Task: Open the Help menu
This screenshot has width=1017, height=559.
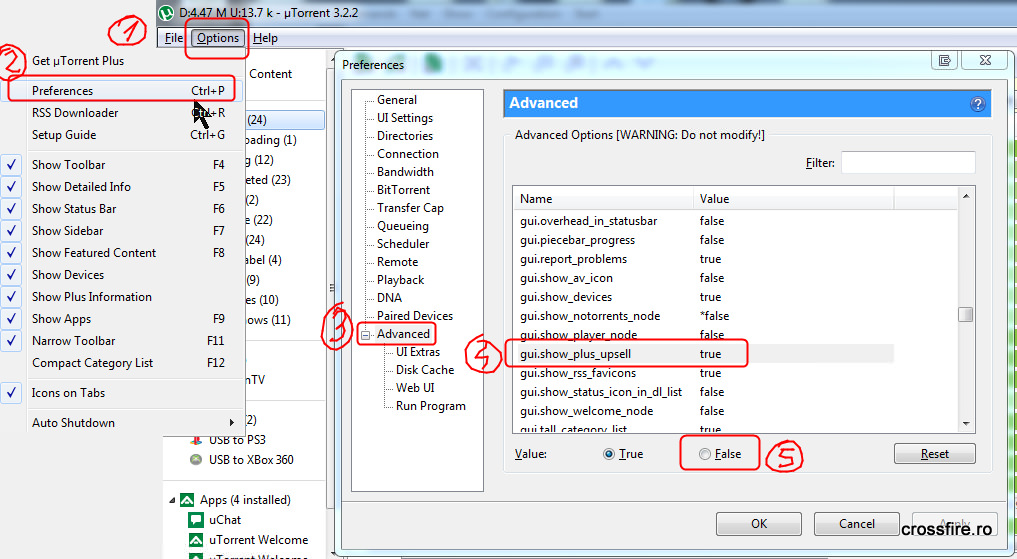Action: 265,38
